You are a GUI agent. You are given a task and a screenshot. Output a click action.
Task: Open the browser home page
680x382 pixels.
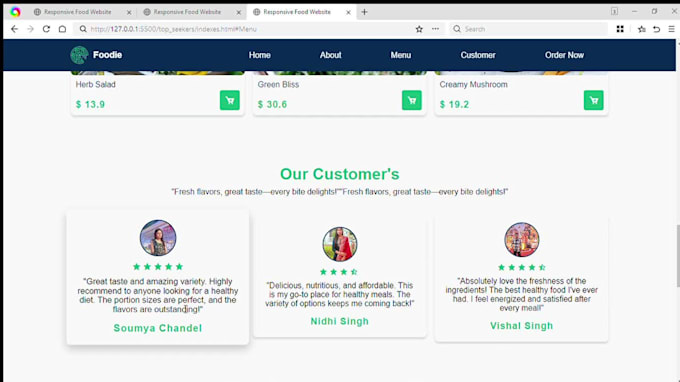62,29
